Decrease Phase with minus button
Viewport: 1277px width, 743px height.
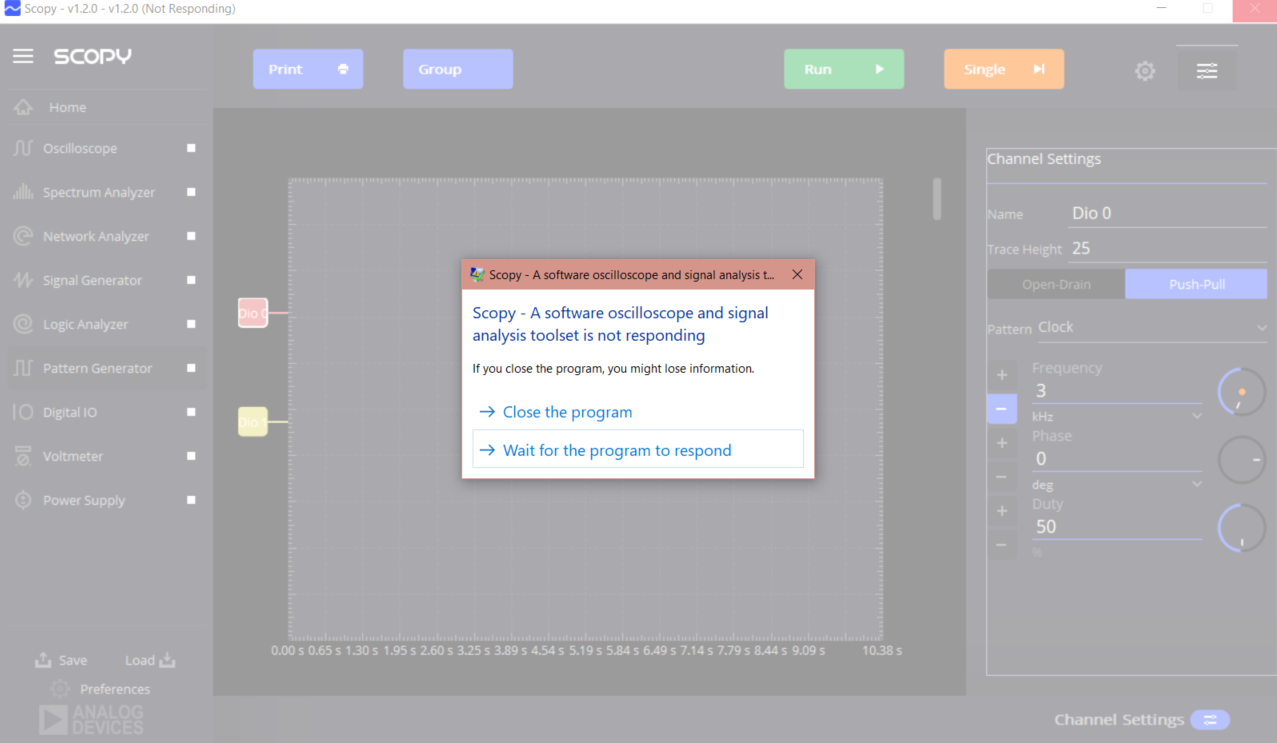click(1002, 477)
